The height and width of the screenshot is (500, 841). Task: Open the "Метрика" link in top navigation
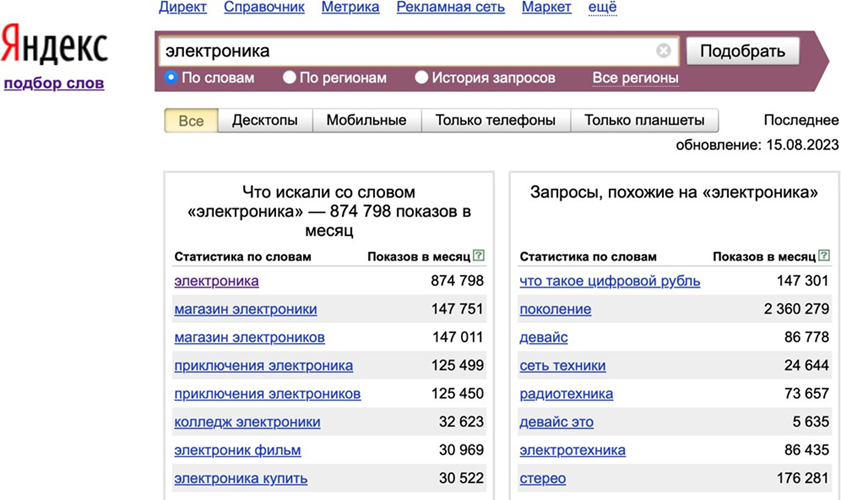click(x=350, y=8)
